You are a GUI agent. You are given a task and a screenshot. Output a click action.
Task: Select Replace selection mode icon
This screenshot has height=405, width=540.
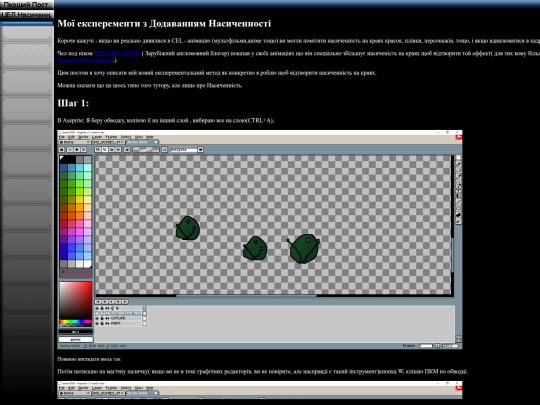click(x=98, y=149)
